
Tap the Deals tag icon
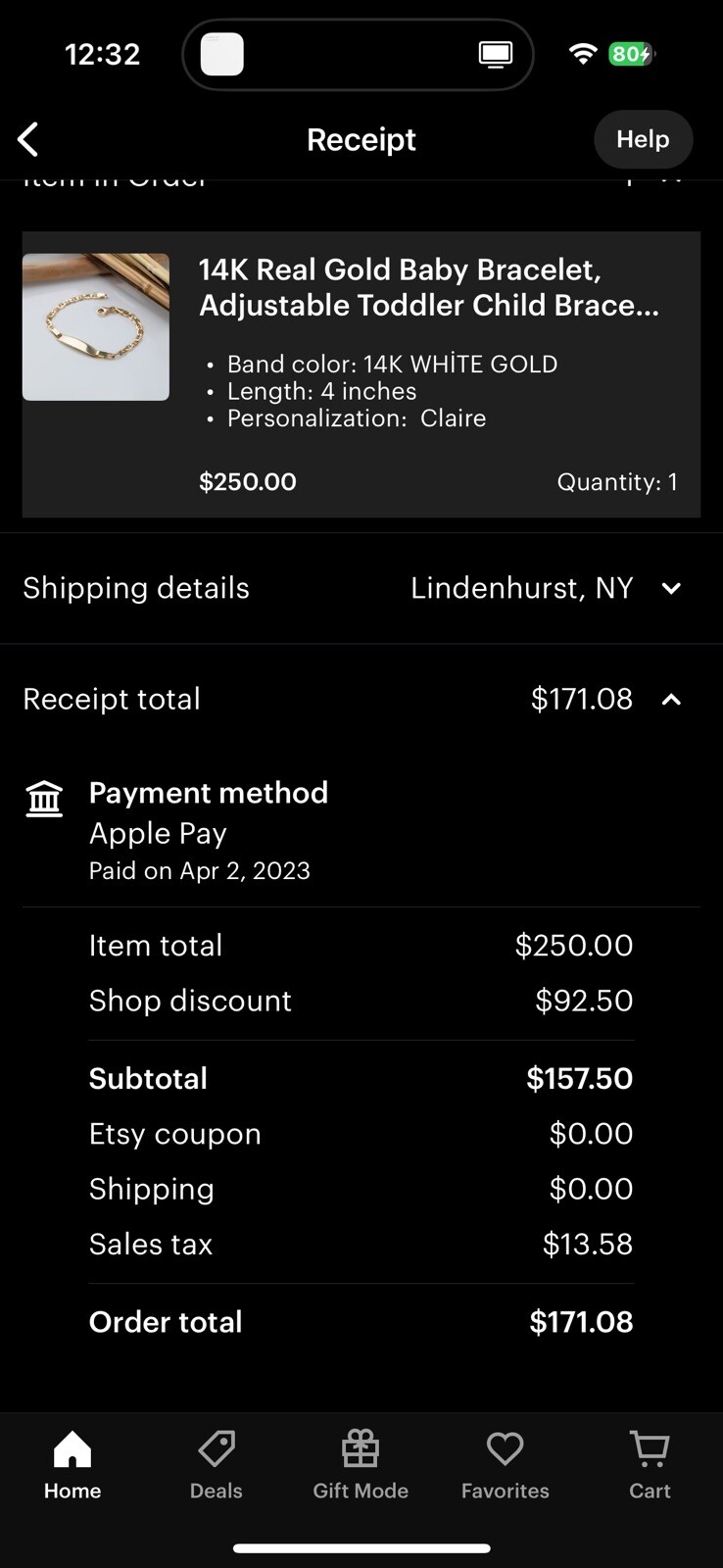217,1448
